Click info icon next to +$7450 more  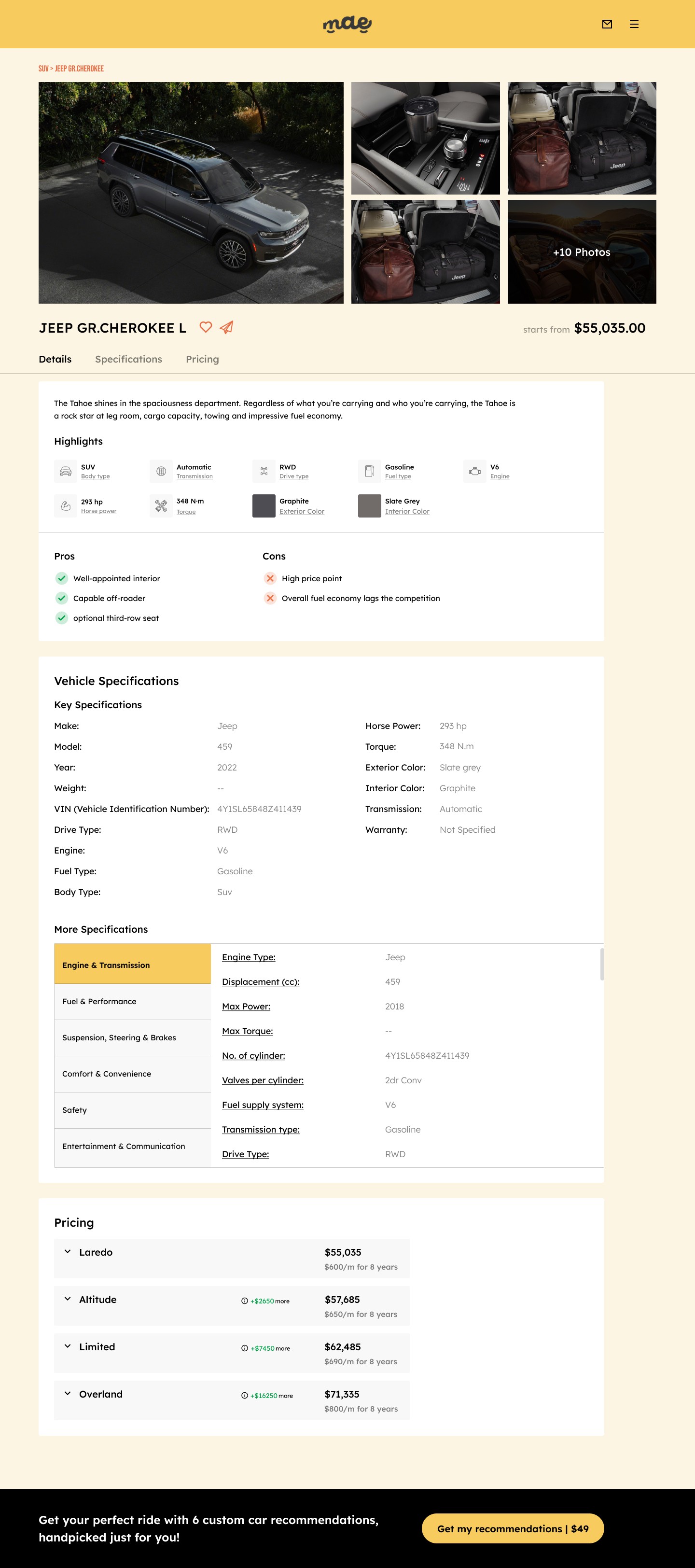click(x=245, y=1348)
